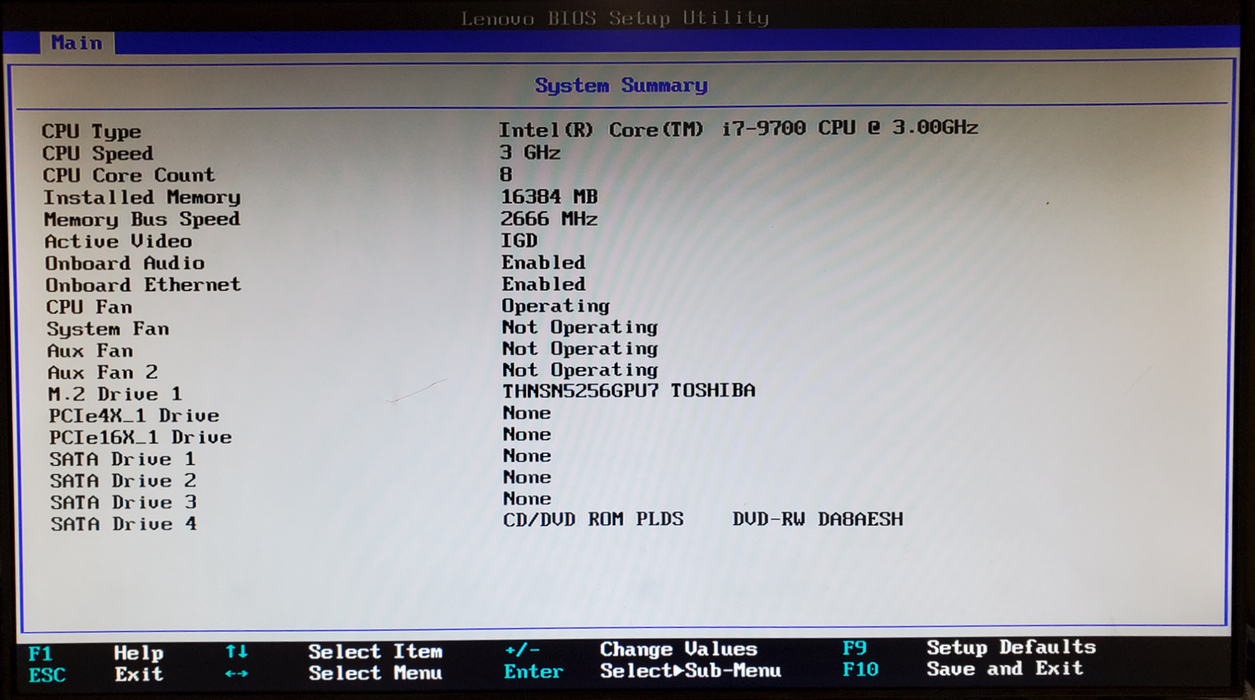Select the Intel Core i7-9700 CPU value
Viewport: 1255px width, 700px height.
738,128
